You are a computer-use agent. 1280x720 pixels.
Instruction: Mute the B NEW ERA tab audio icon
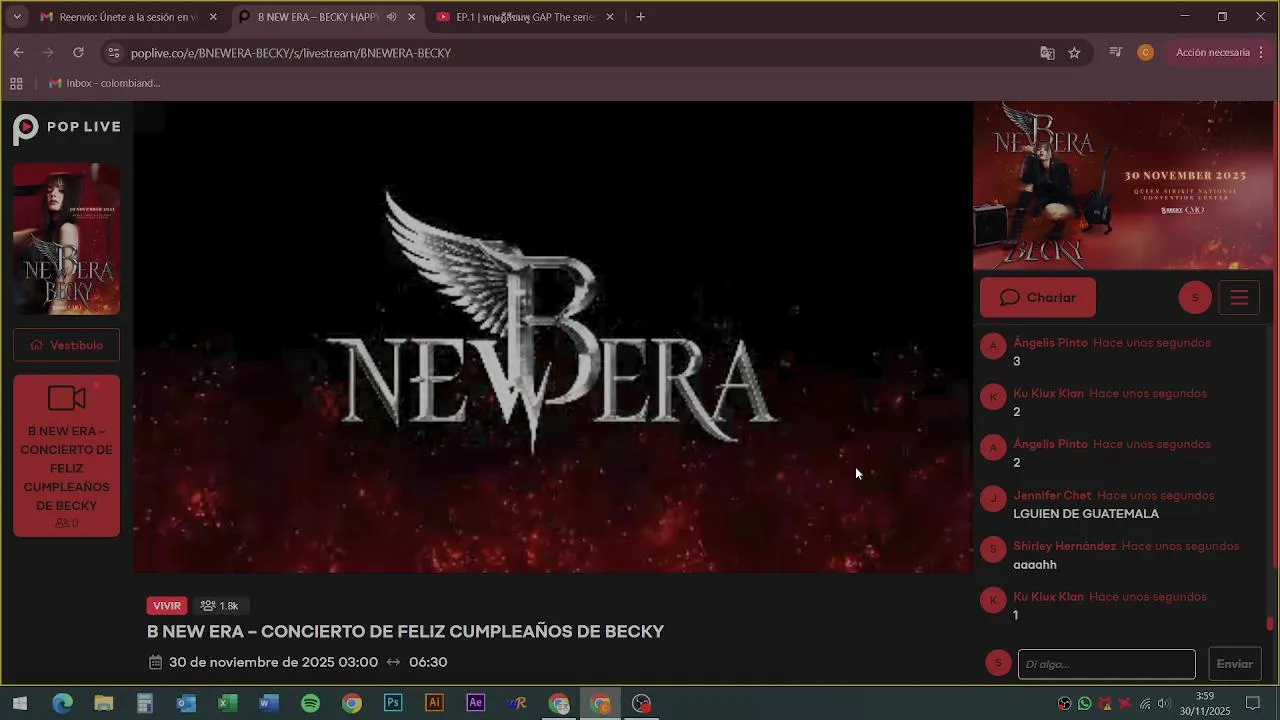(x=391, y=17)
